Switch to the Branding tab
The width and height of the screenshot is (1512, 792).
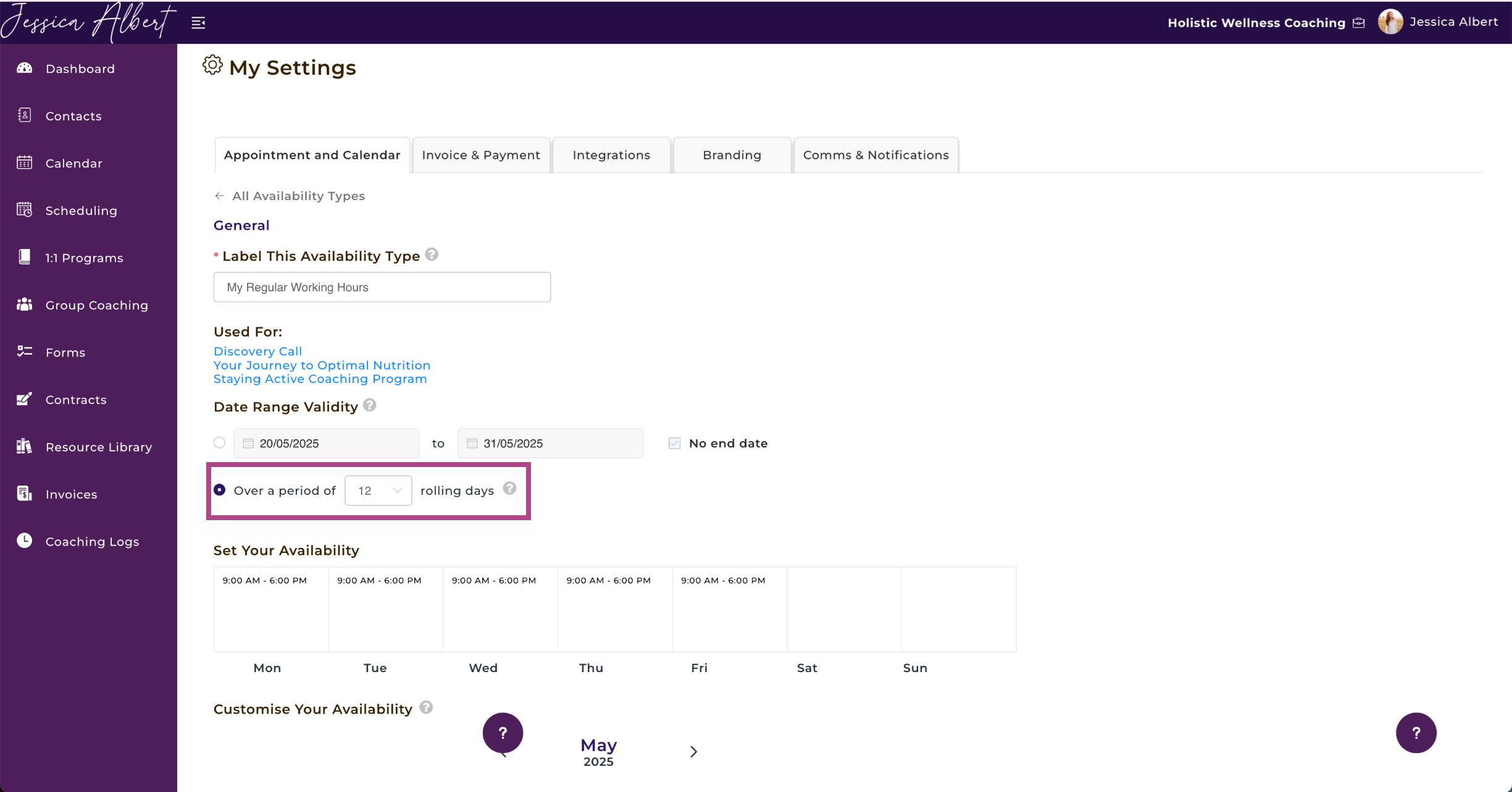(732, 155)
